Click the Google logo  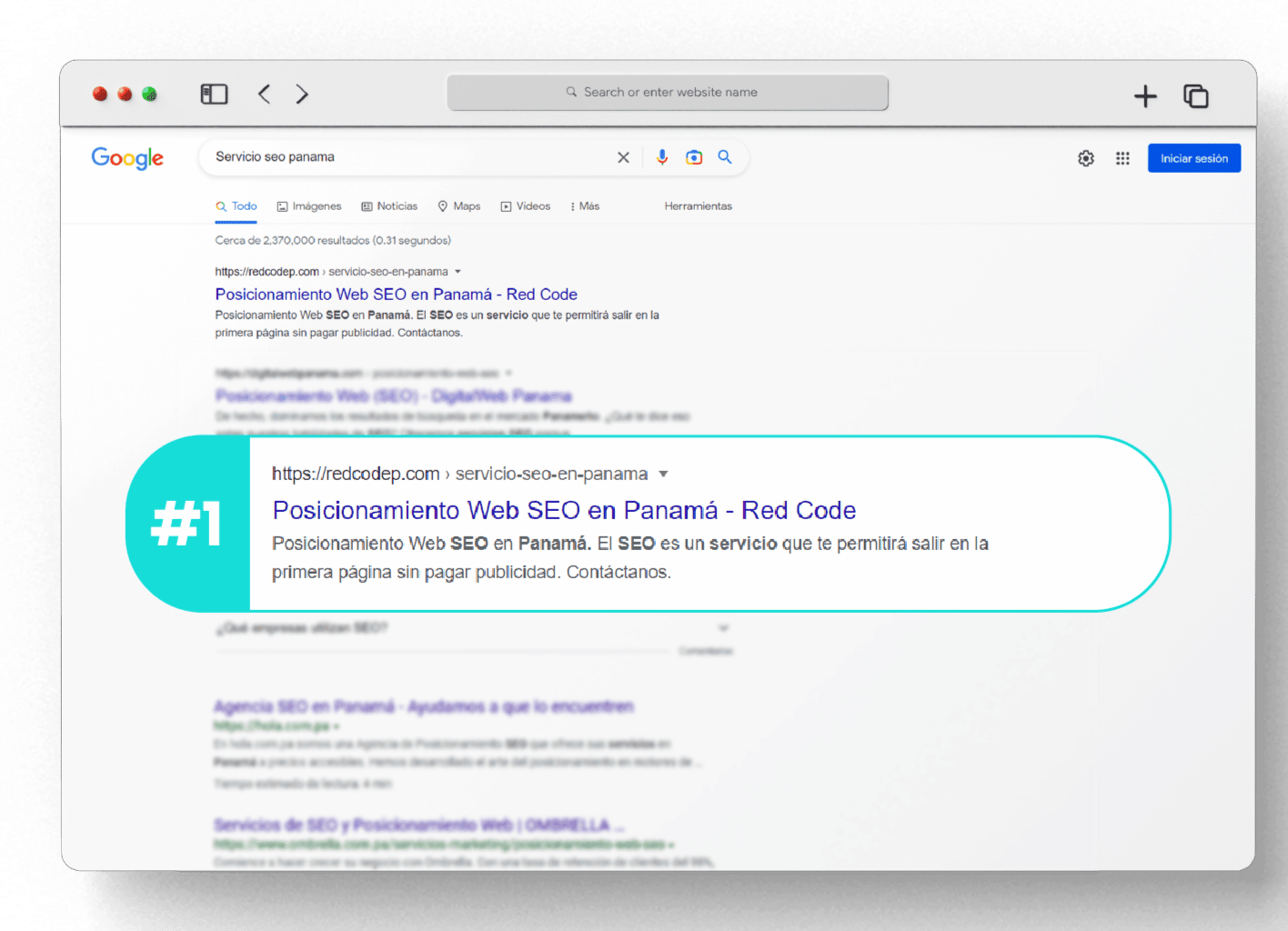(x=126, y=158)
